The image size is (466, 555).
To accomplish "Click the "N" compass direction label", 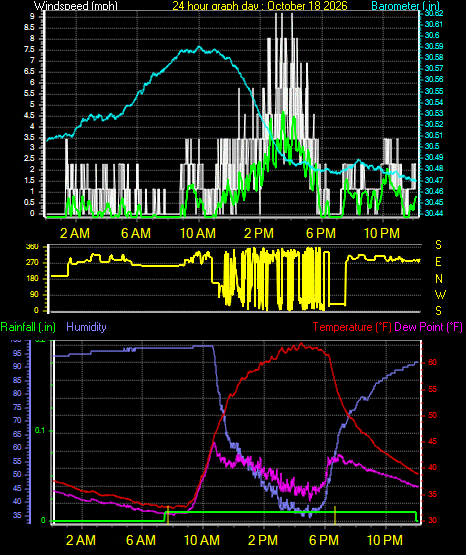I will tap(439, 279).
